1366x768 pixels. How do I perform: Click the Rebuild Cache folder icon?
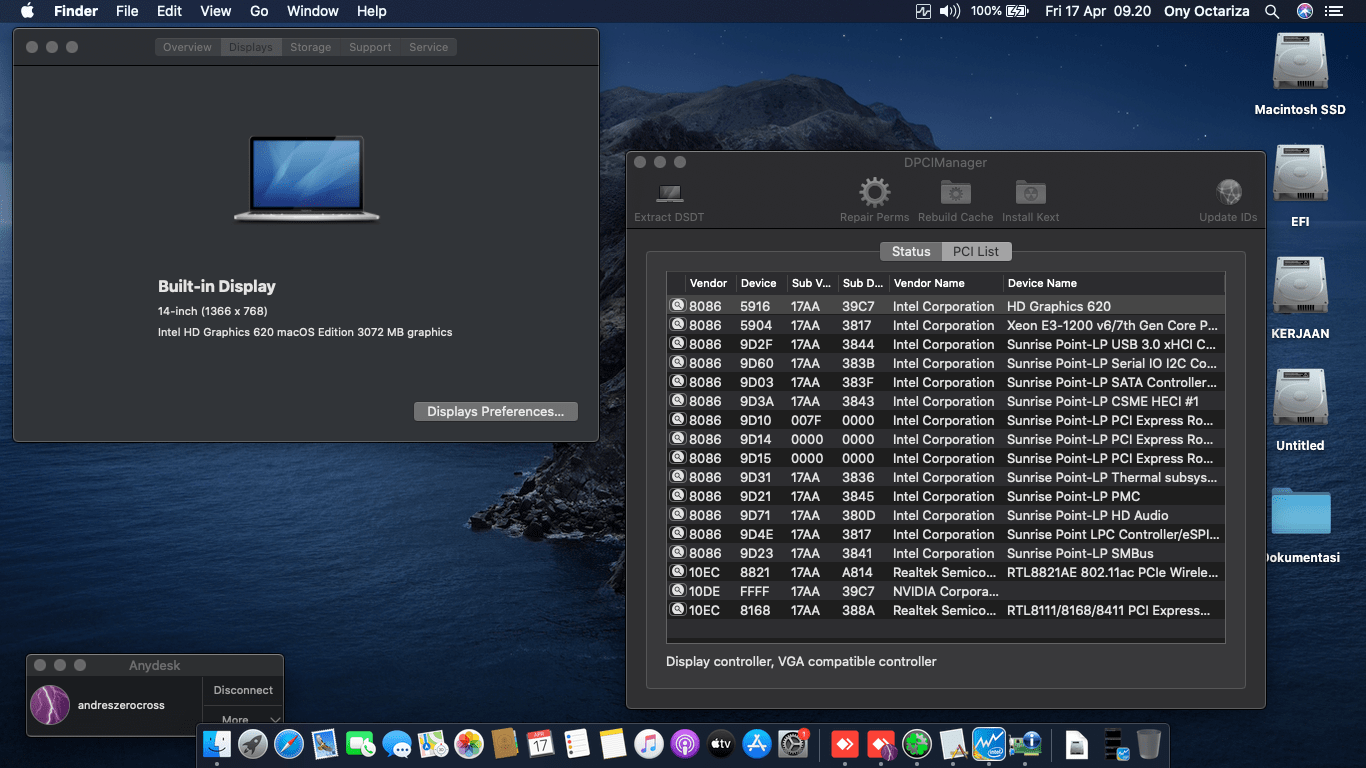pos(955,193)
